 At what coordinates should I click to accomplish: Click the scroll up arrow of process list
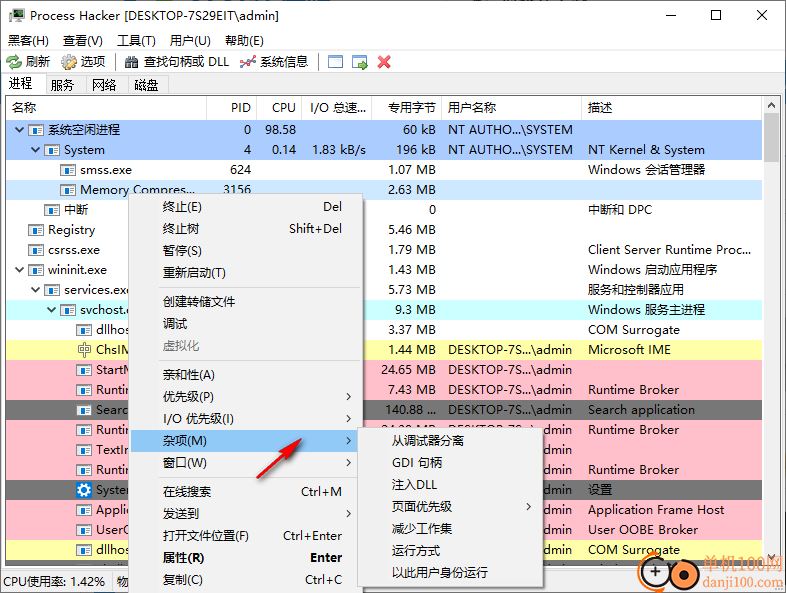pyautogui.click(x=771, y=105)
